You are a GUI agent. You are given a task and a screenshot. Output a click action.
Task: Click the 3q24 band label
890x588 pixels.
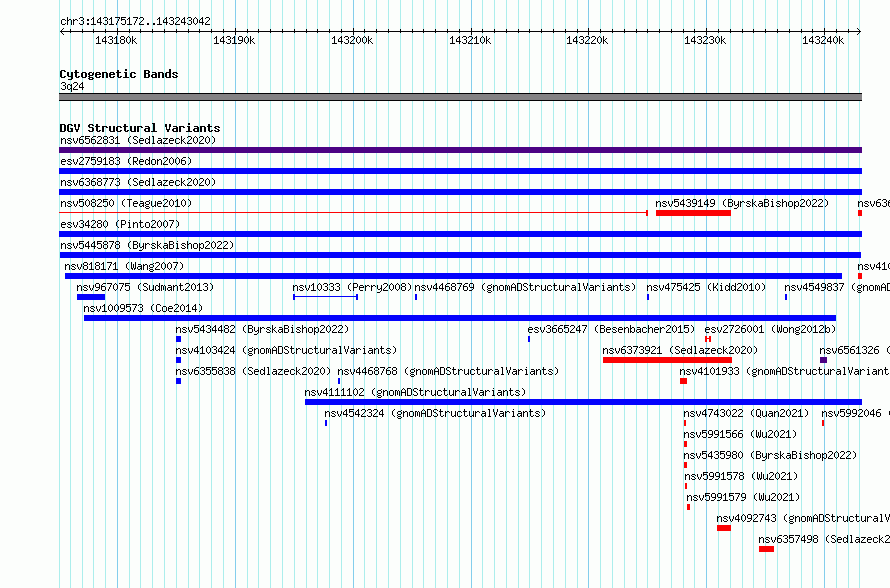(72, 86)
